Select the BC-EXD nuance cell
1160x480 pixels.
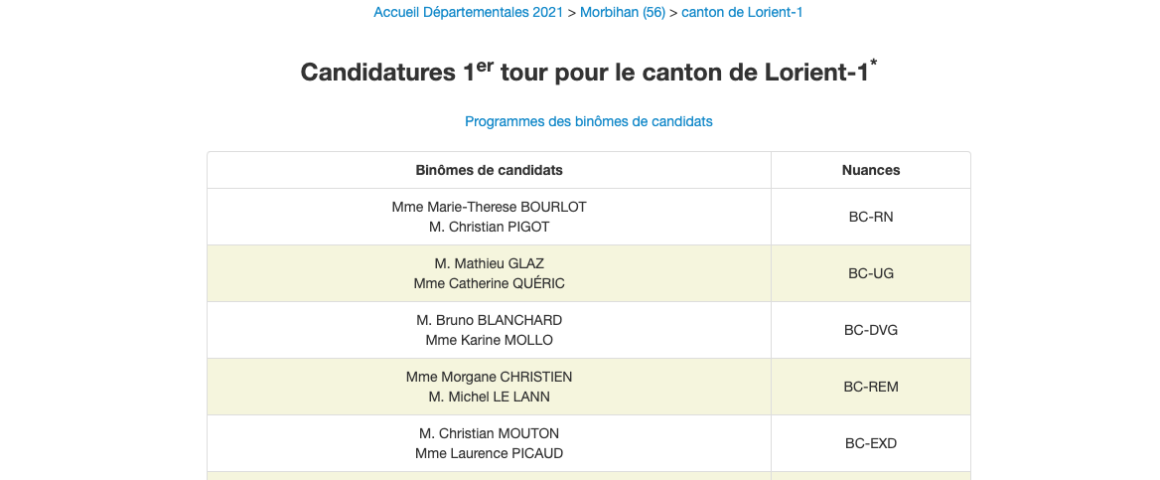click(x=870, y=443)
